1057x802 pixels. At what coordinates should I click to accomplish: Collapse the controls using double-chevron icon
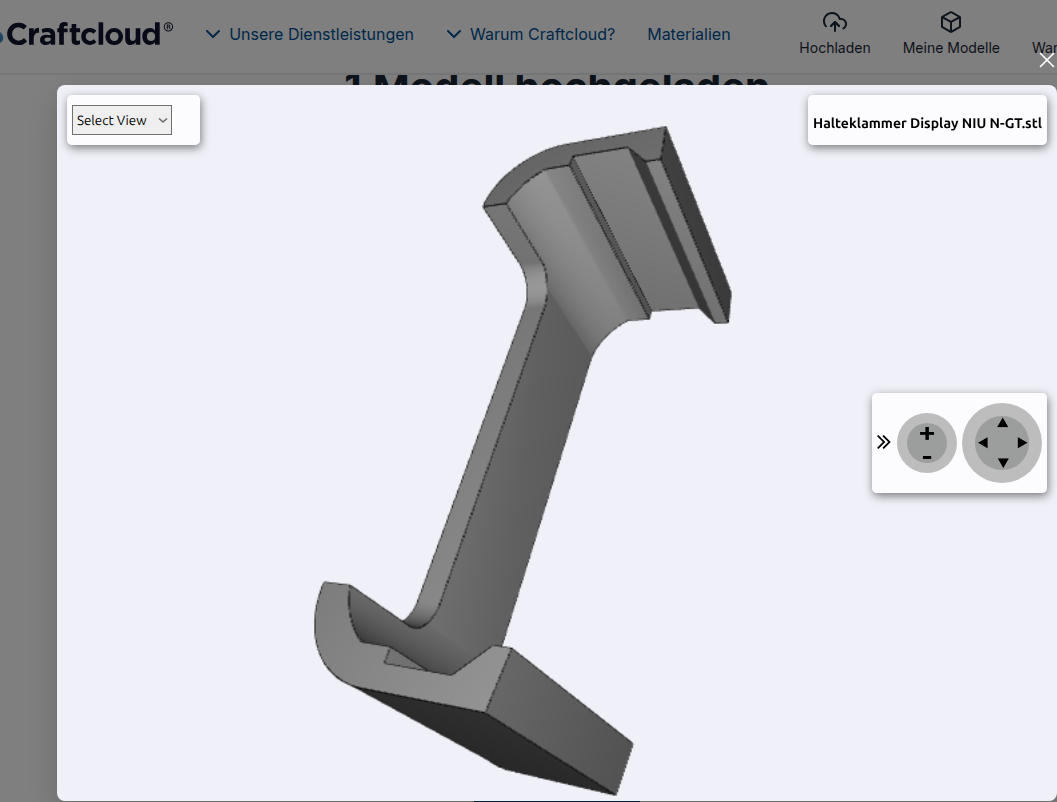pyautogui.click(x=883, y=442)
